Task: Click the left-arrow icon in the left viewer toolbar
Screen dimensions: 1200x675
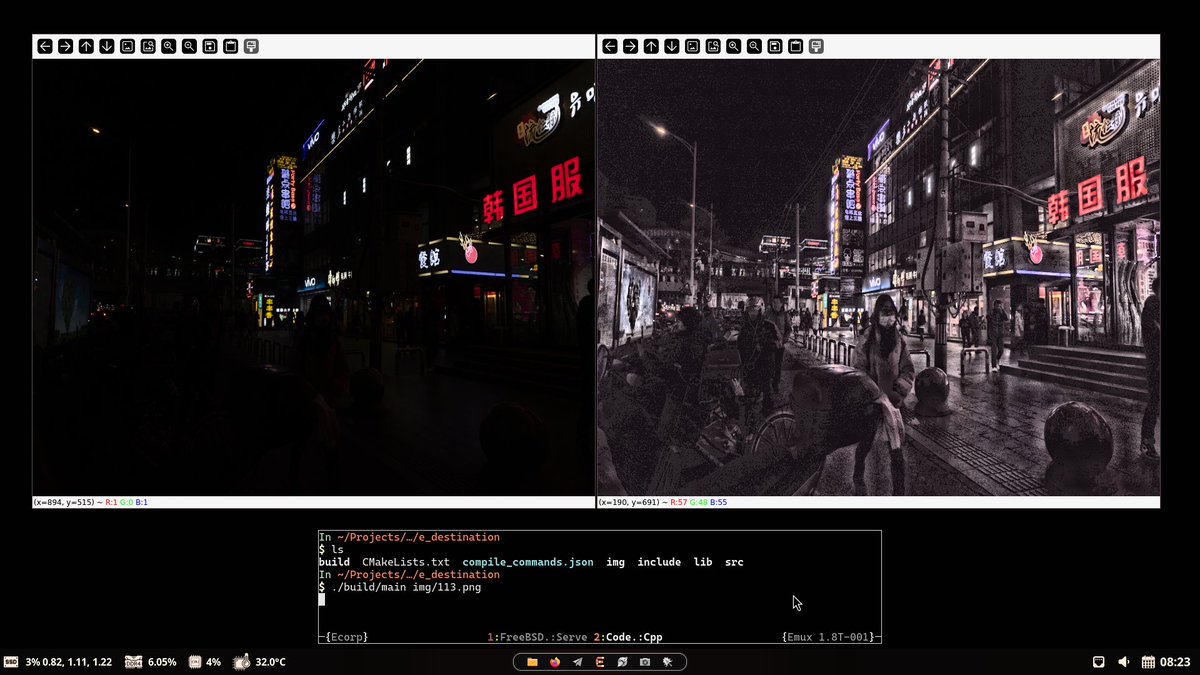Action: click(45, 46)
